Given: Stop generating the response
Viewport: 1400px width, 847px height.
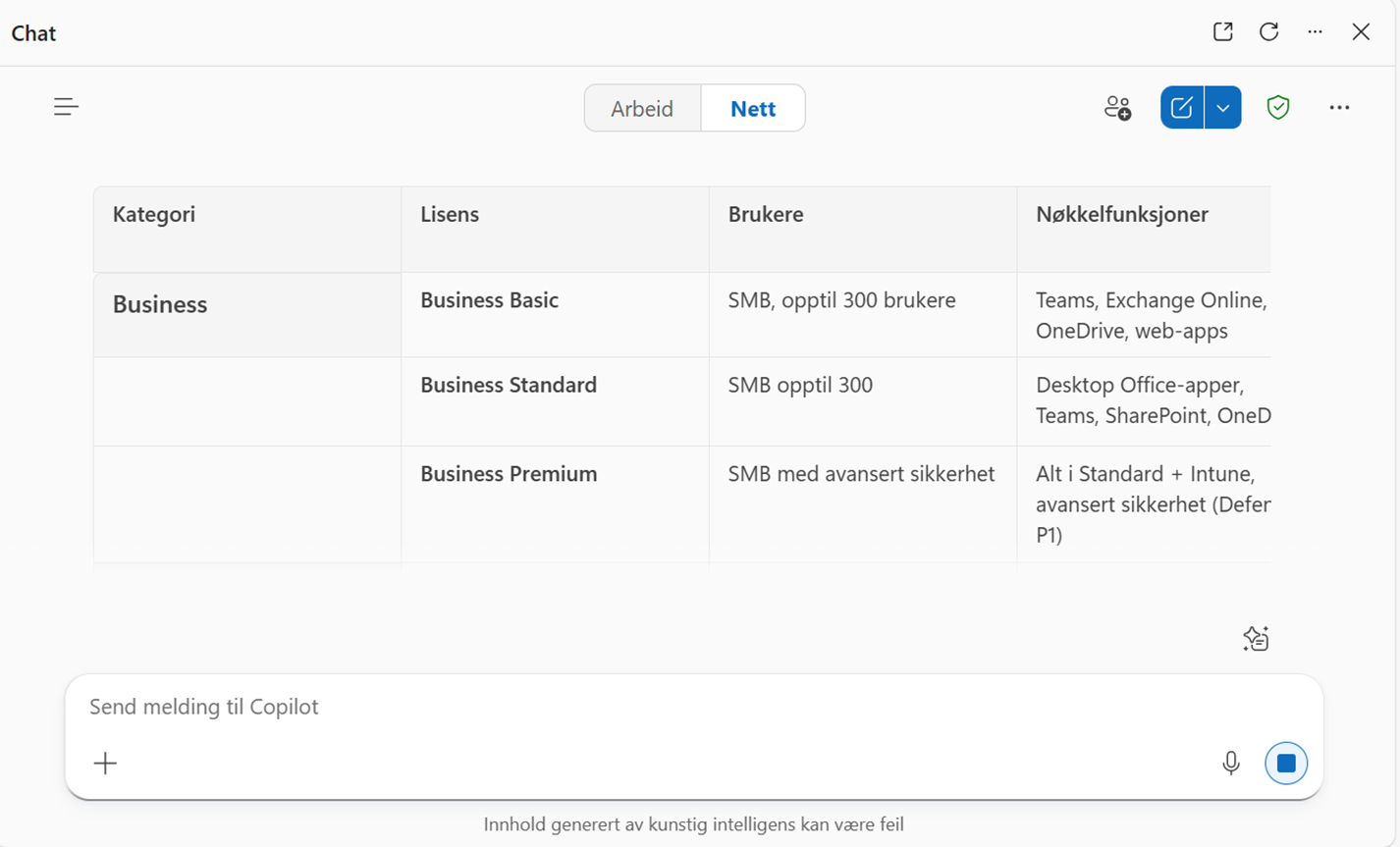Looking at the screenshot, I should click(x=1285, y=763).
